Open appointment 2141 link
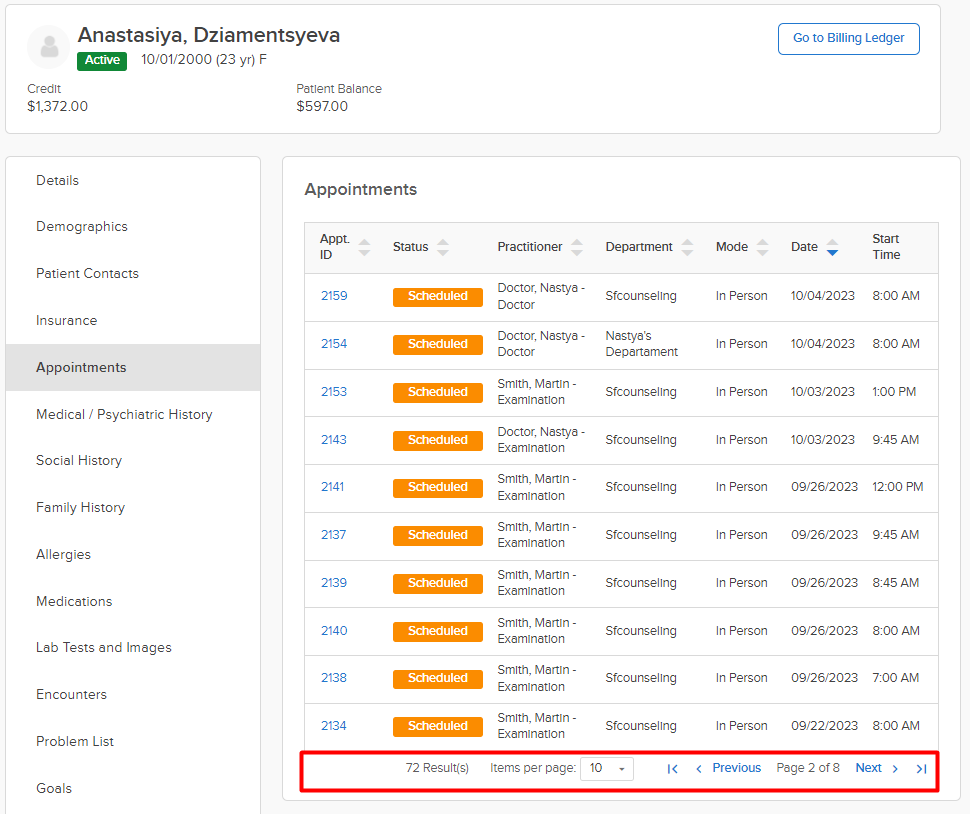The width and height of the screenshot is (970, 814). tap(333, 487)
